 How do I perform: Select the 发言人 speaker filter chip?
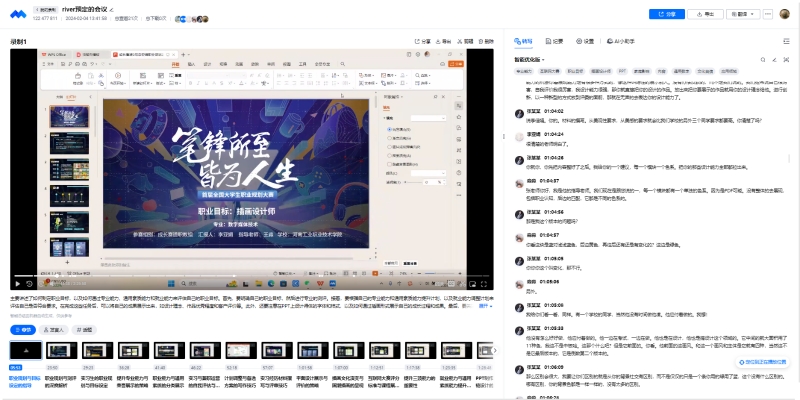(53, 328)
